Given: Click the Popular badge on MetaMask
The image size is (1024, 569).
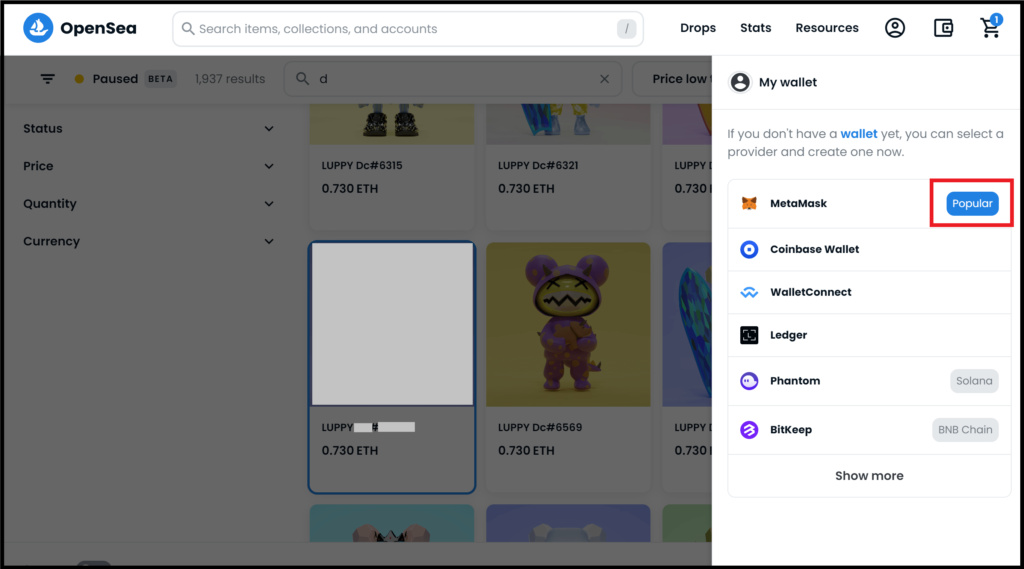Looking at the screenshot, I should coord(972,203).
